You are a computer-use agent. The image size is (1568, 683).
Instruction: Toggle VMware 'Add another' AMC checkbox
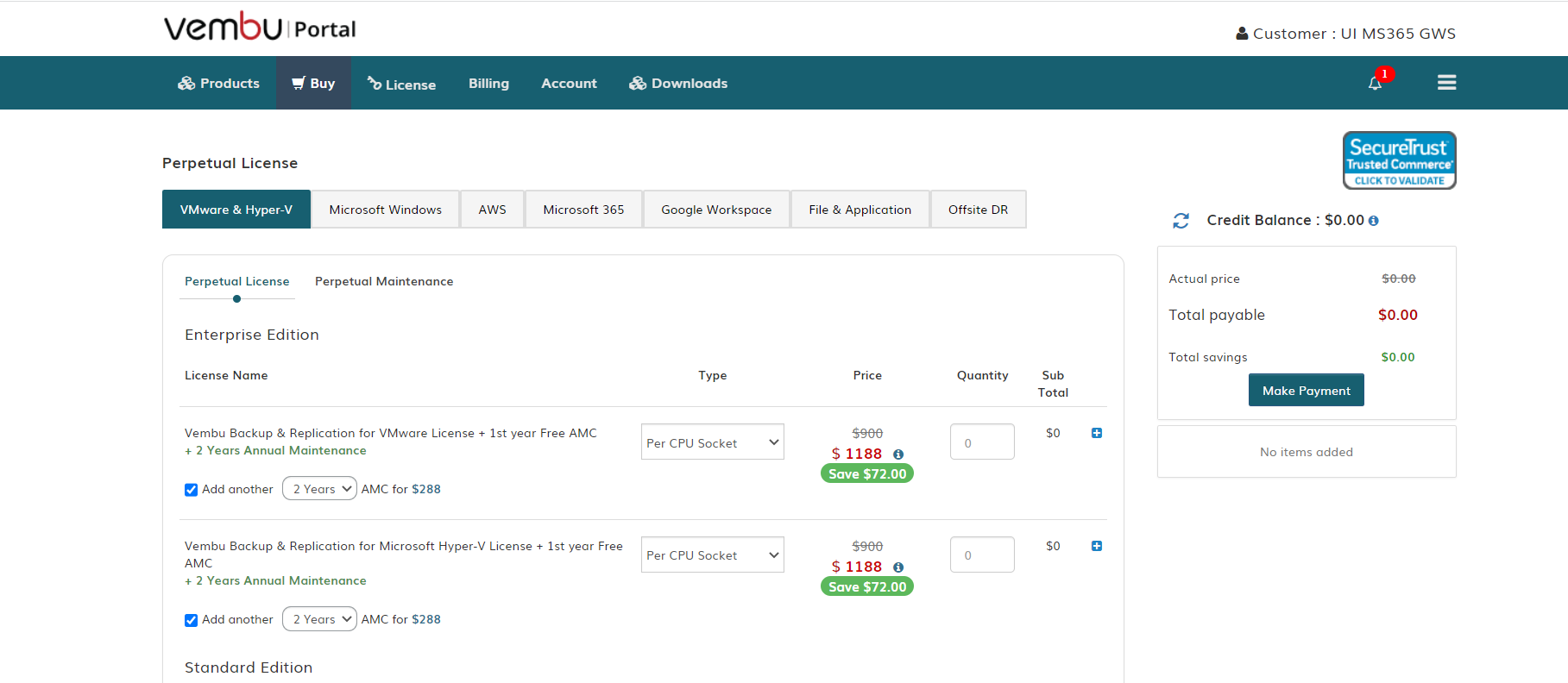point(192,490)
